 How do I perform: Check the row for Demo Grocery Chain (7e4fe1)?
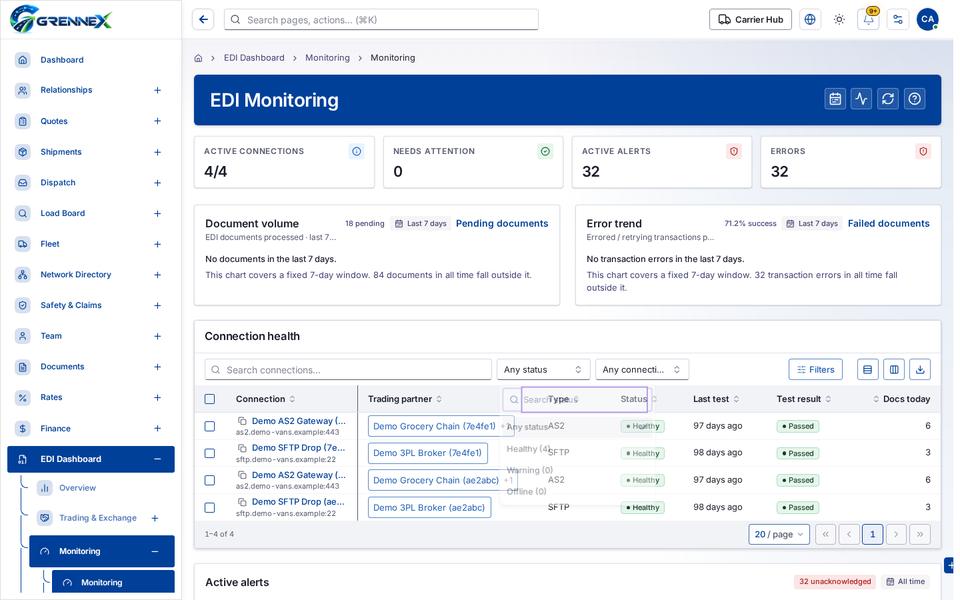(x=210, y=426)
